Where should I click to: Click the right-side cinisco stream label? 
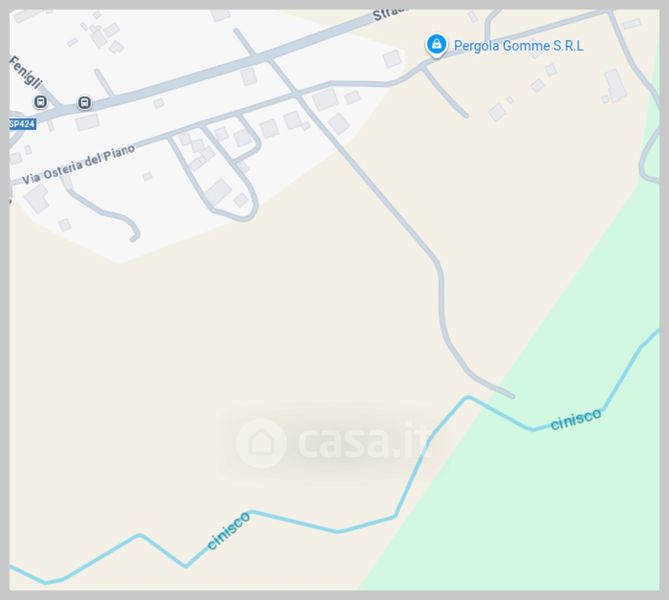point(576,419)
